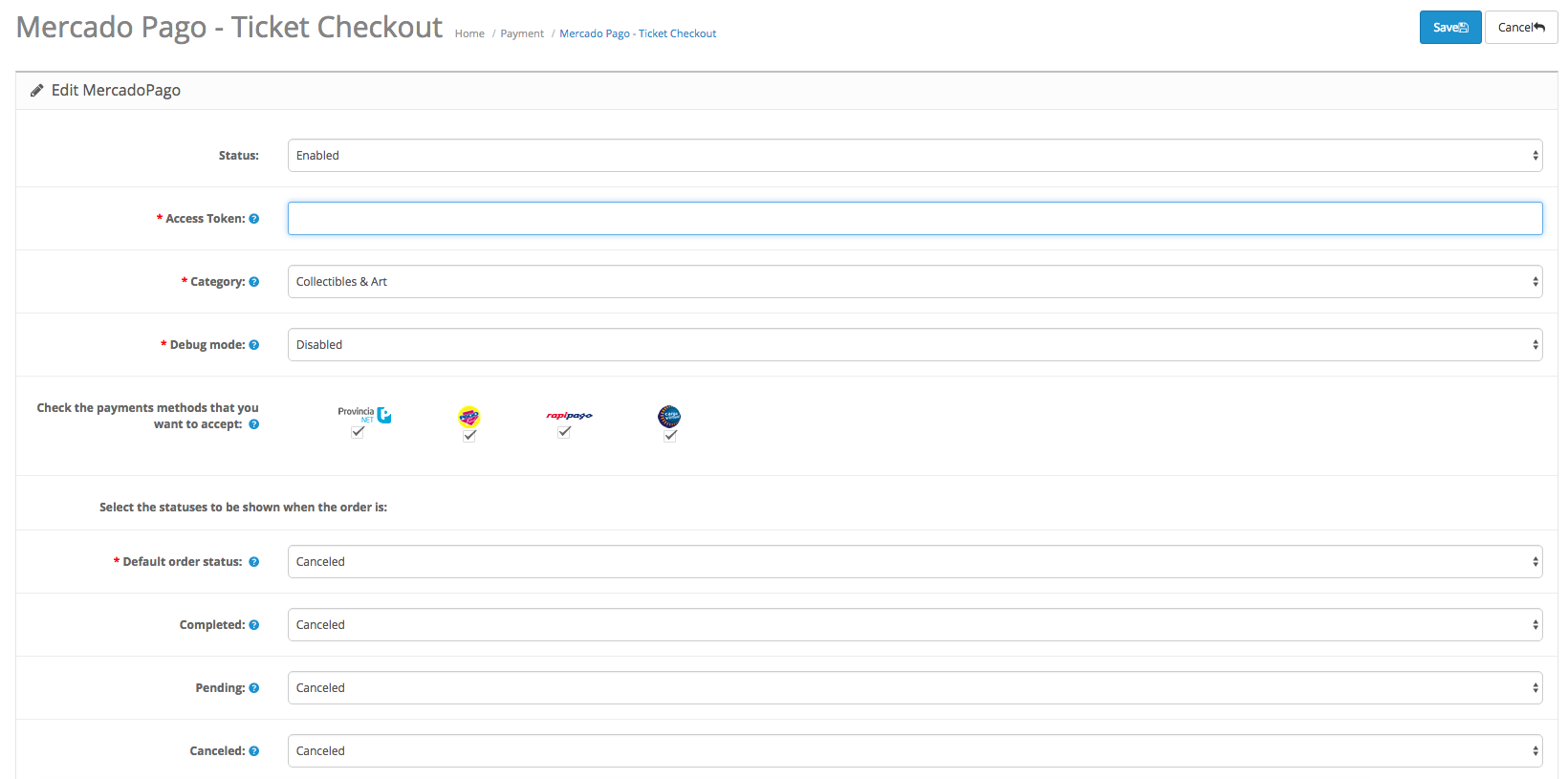Click the help icon beside Category label

254,282
